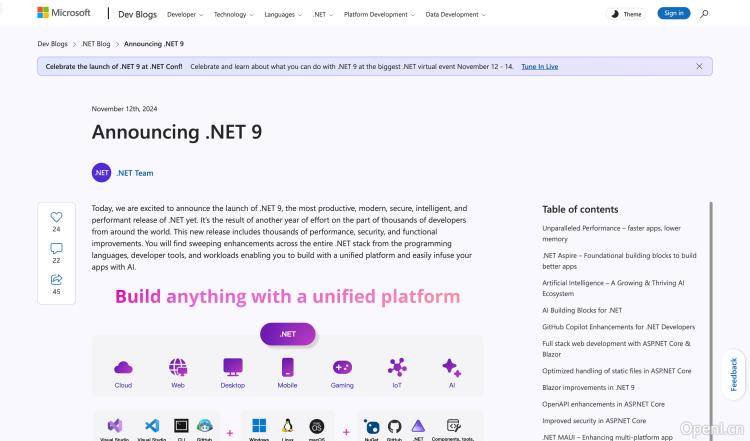The height and width of the screenshot is (441, 750).
Task: Expand the Technology dropdown menu
Action: click(x=233, y=15)
